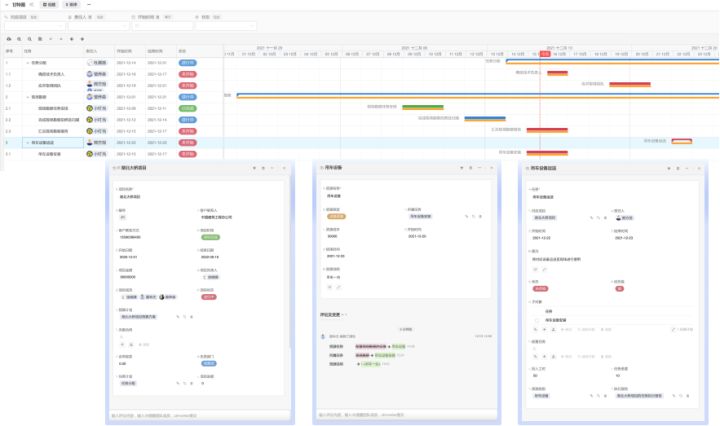The image size is (720, 426).
Task: Close the middle detail panel
Action: point(489,167)
